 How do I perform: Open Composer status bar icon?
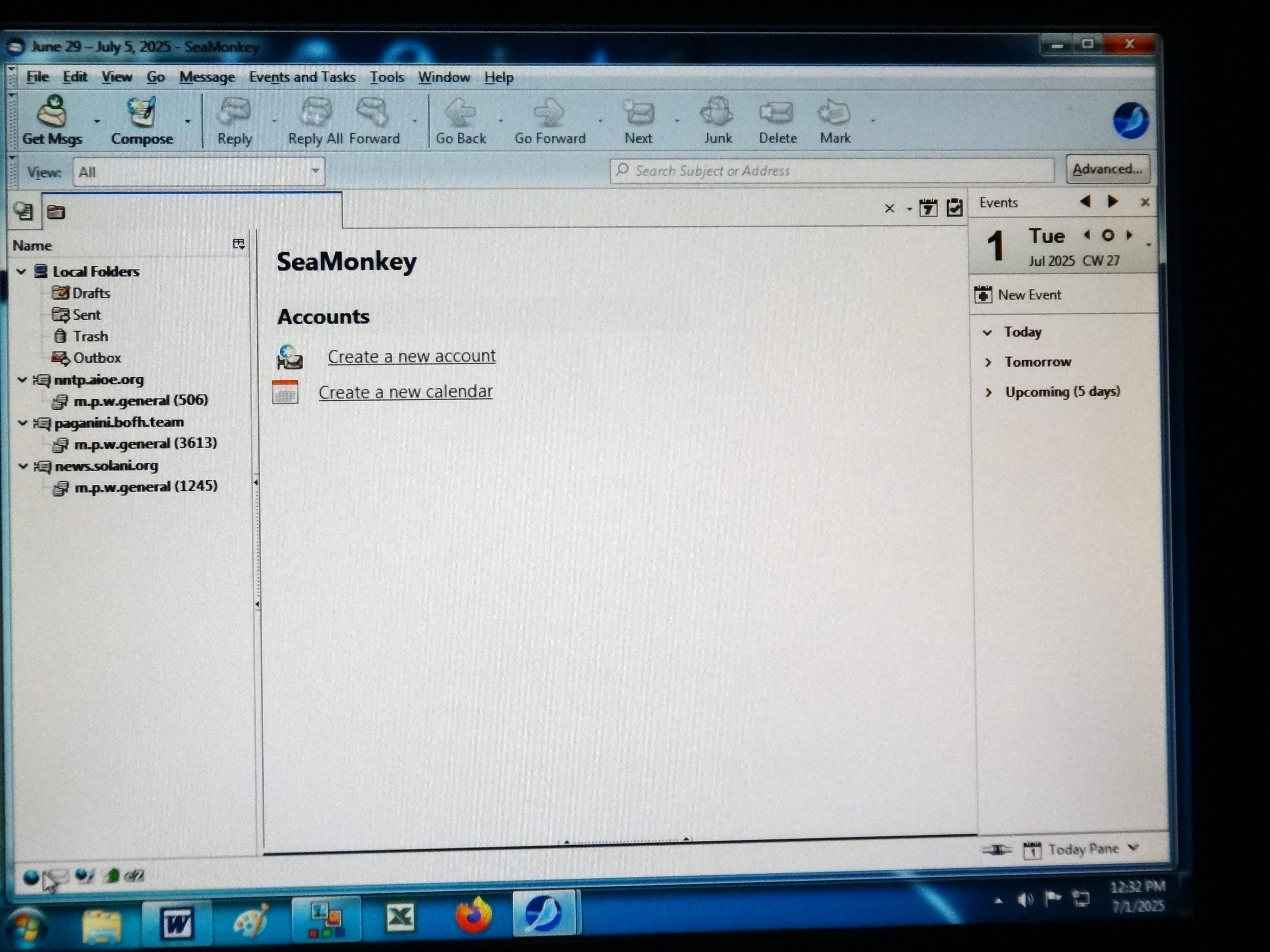(x=84, y=876)
